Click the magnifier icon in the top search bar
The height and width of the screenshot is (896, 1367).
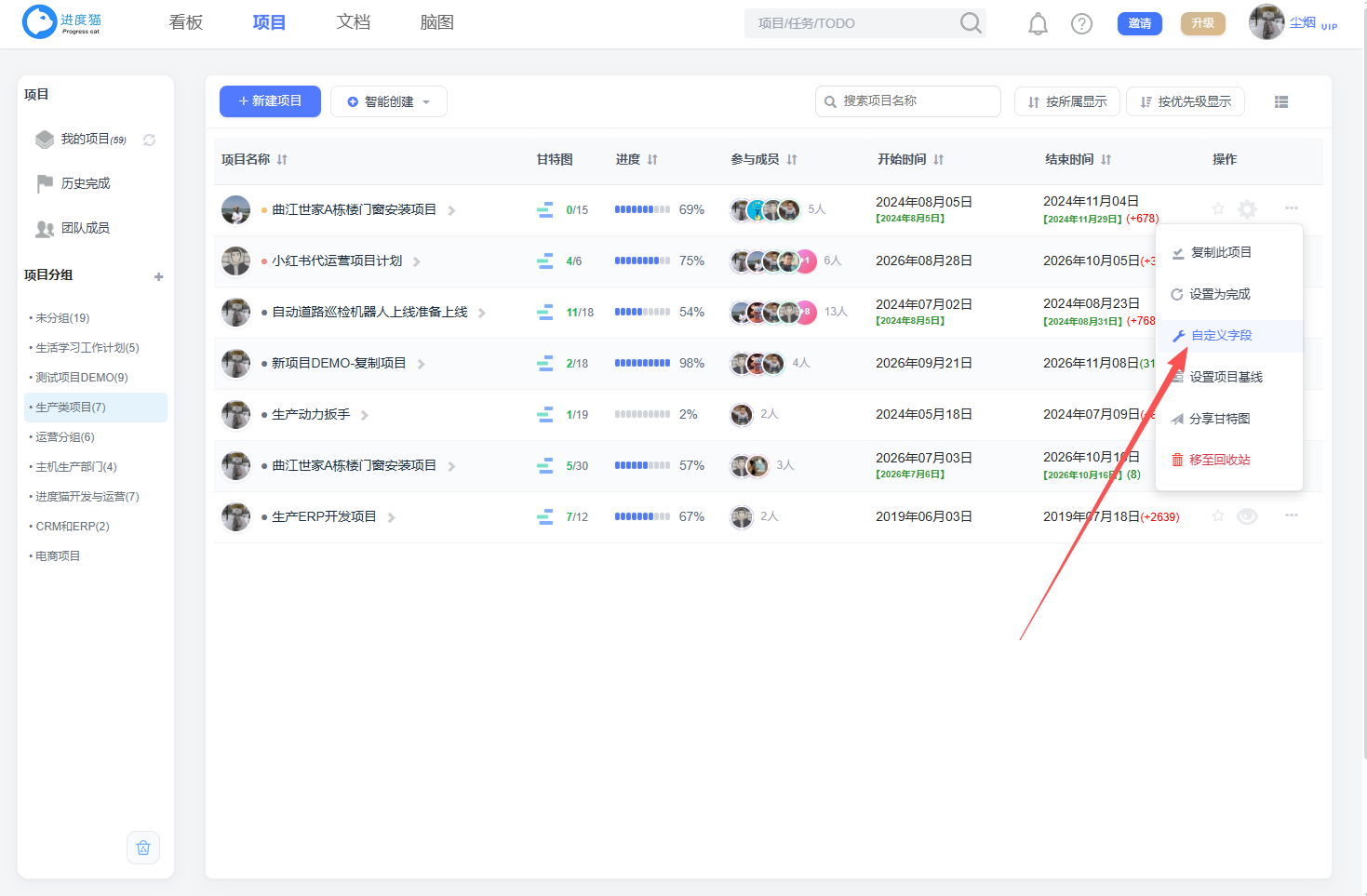click(970, 23)
